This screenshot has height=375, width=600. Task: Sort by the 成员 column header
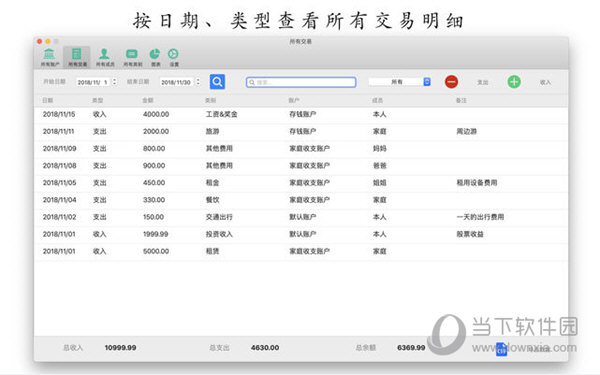coord(377,100)
